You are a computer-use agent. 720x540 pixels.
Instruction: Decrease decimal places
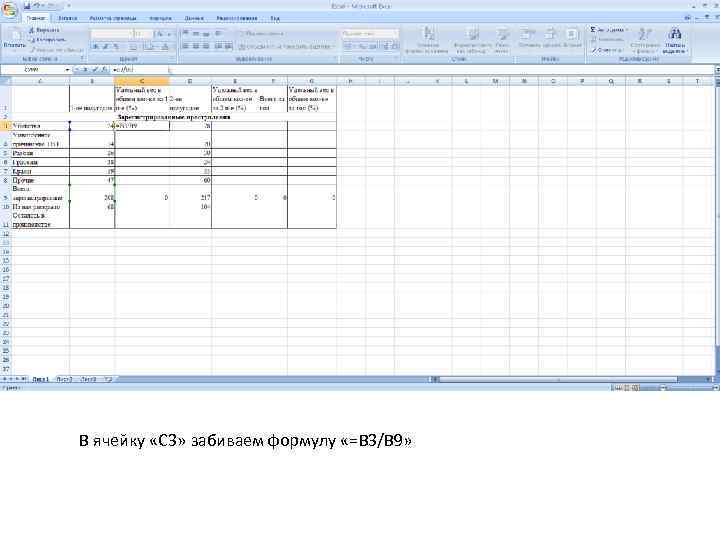(395, 46)
